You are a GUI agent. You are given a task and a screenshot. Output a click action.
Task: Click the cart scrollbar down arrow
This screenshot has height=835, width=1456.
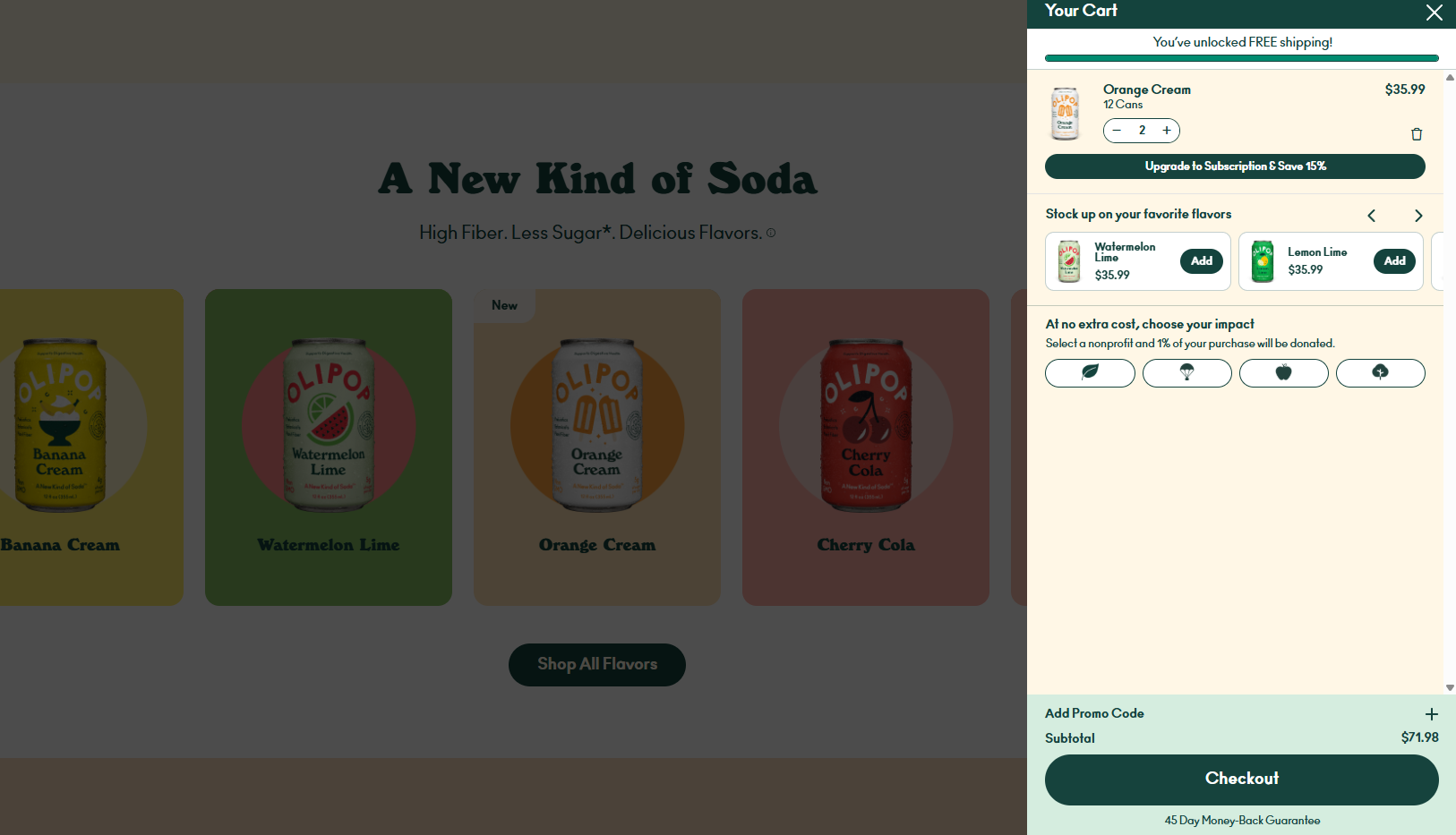tap(1450, 688)
